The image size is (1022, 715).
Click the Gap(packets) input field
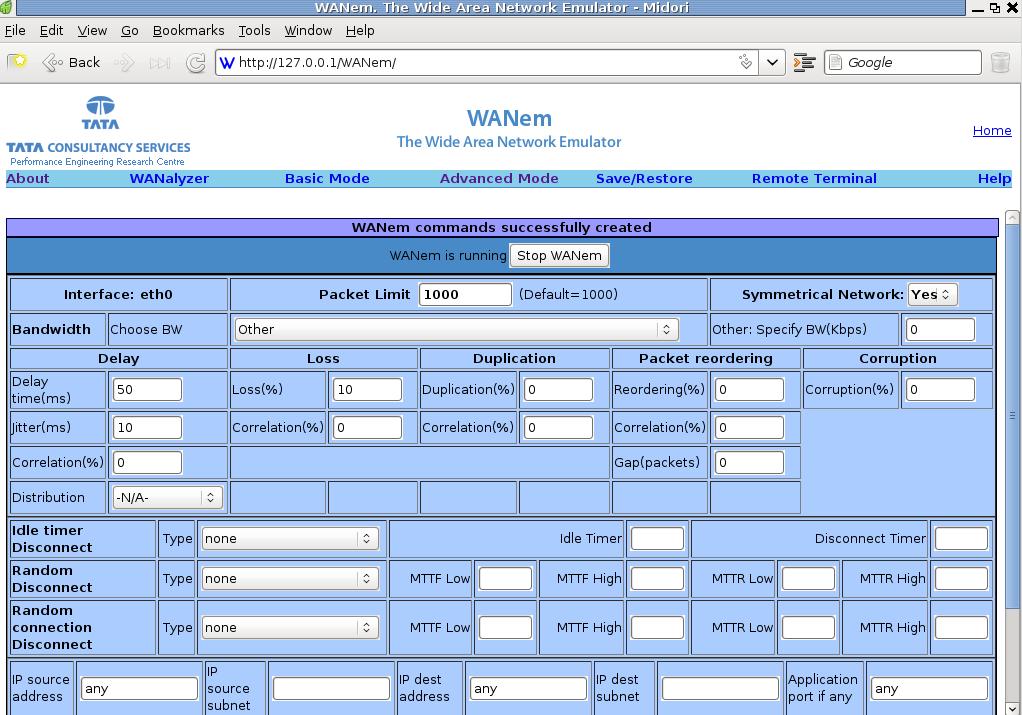[x=749, y=463]
